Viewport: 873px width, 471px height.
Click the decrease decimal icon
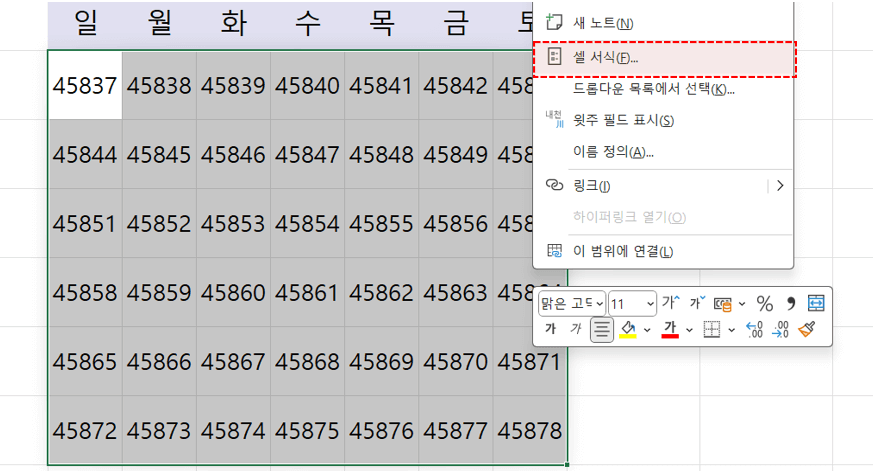pos(780,329)
